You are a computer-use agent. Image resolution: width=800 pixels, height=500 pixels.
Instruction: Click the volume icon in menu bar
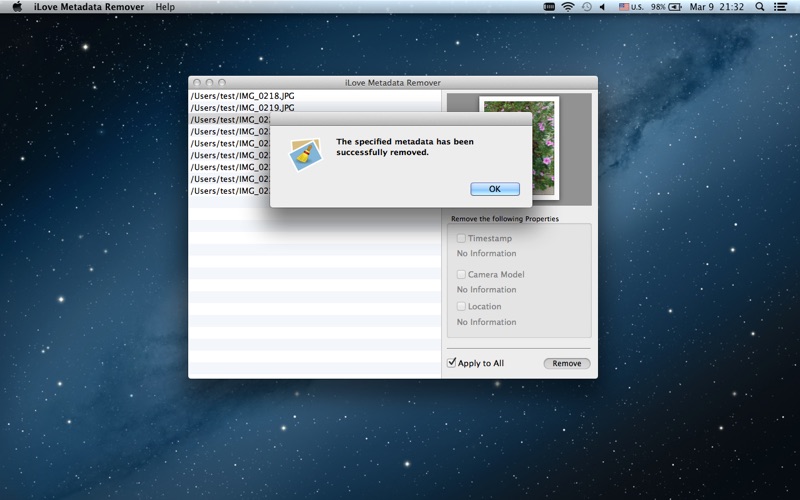pos(603,7)
